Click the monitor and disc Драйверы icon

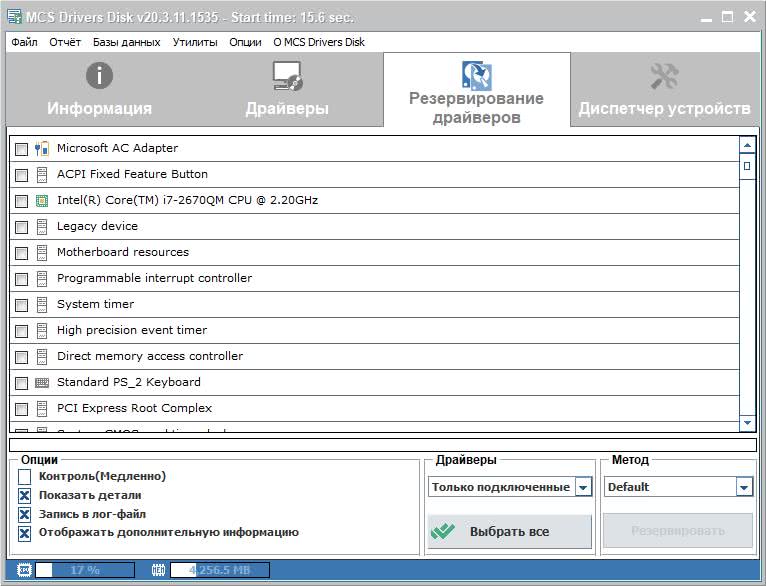288,76
